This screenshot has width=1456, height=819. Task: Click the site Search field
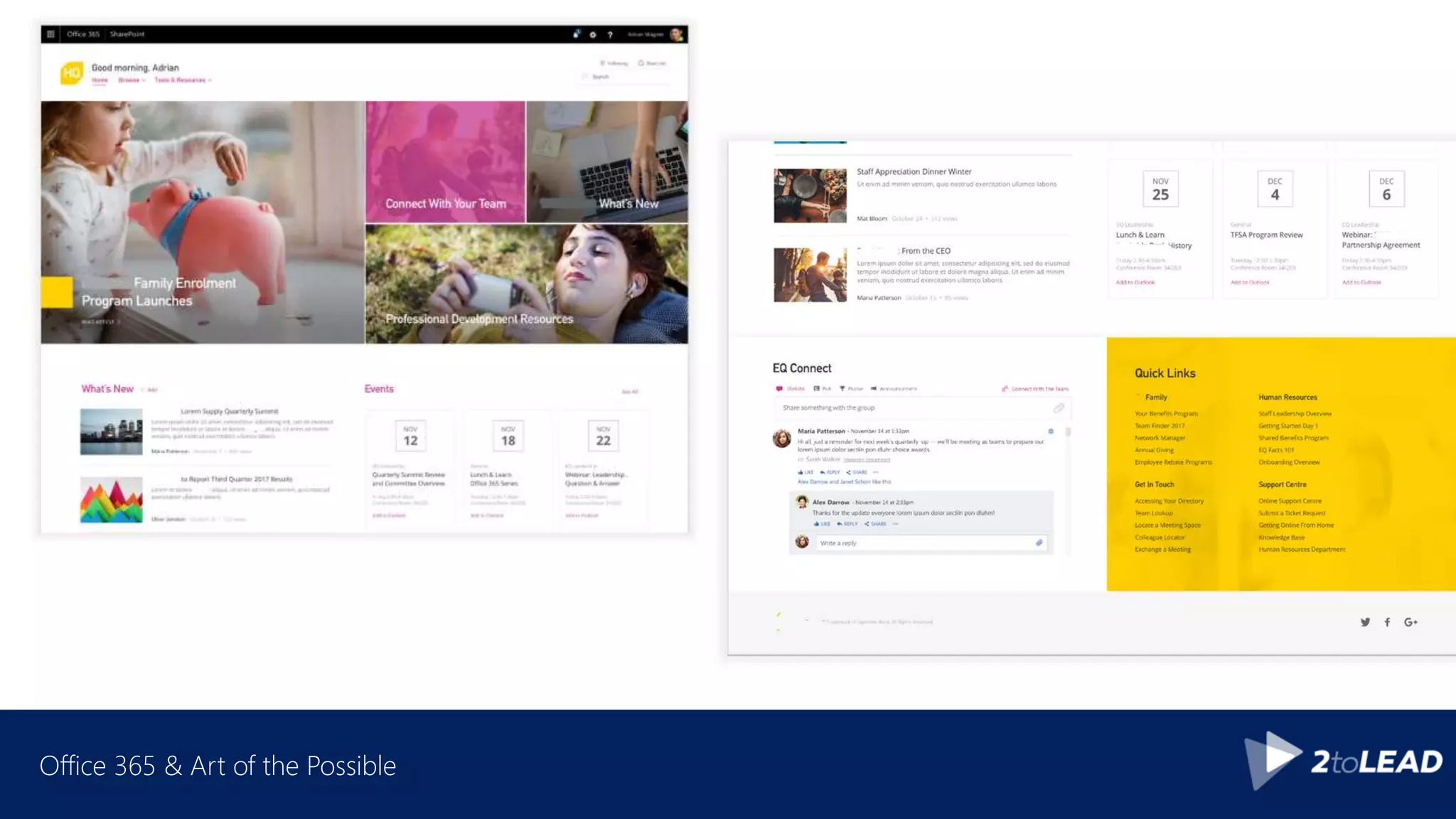[x=624, y=77]
